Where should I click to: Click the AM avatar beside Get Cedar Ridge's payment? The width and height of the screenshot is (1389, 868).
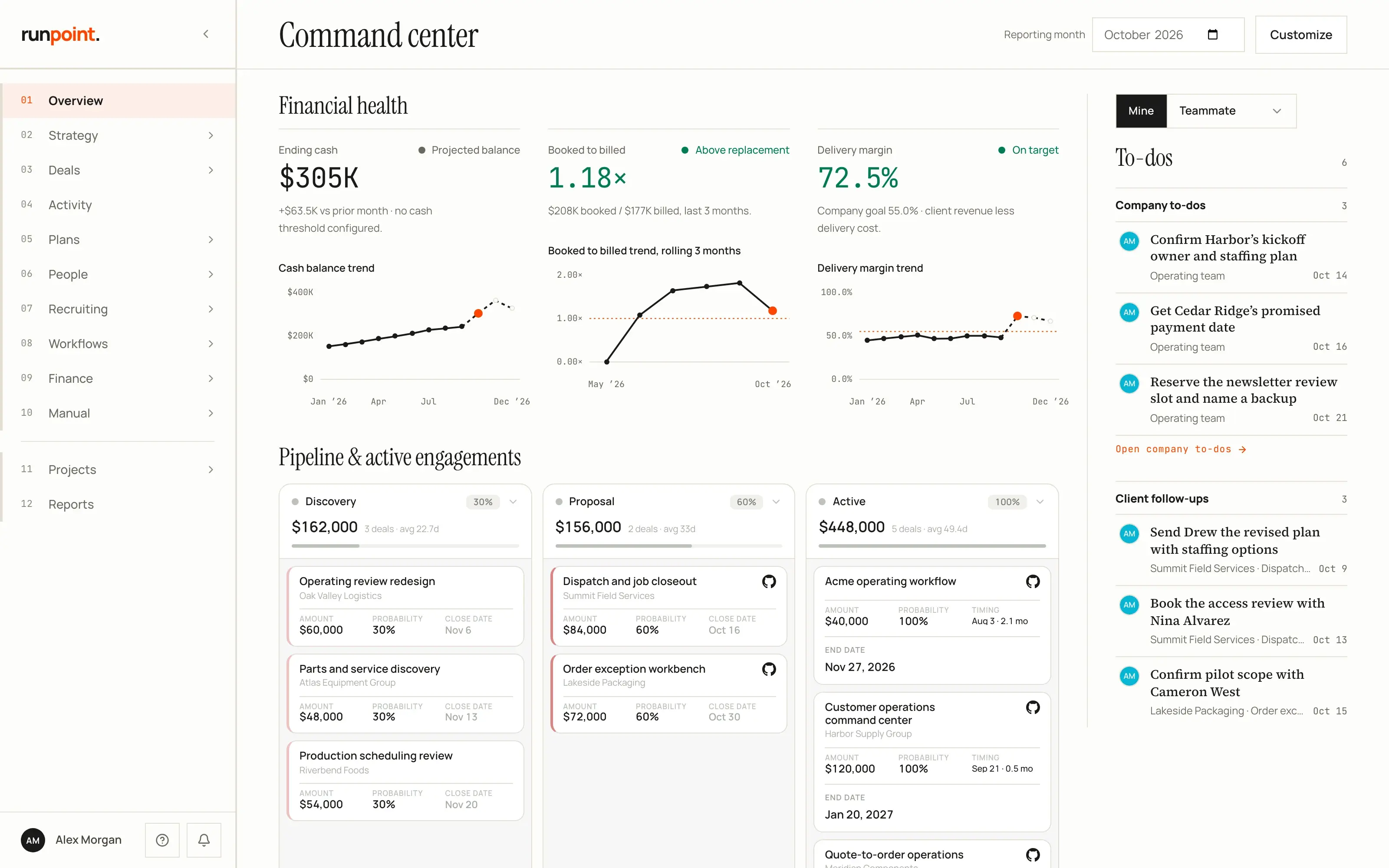tap(1129, 312)
